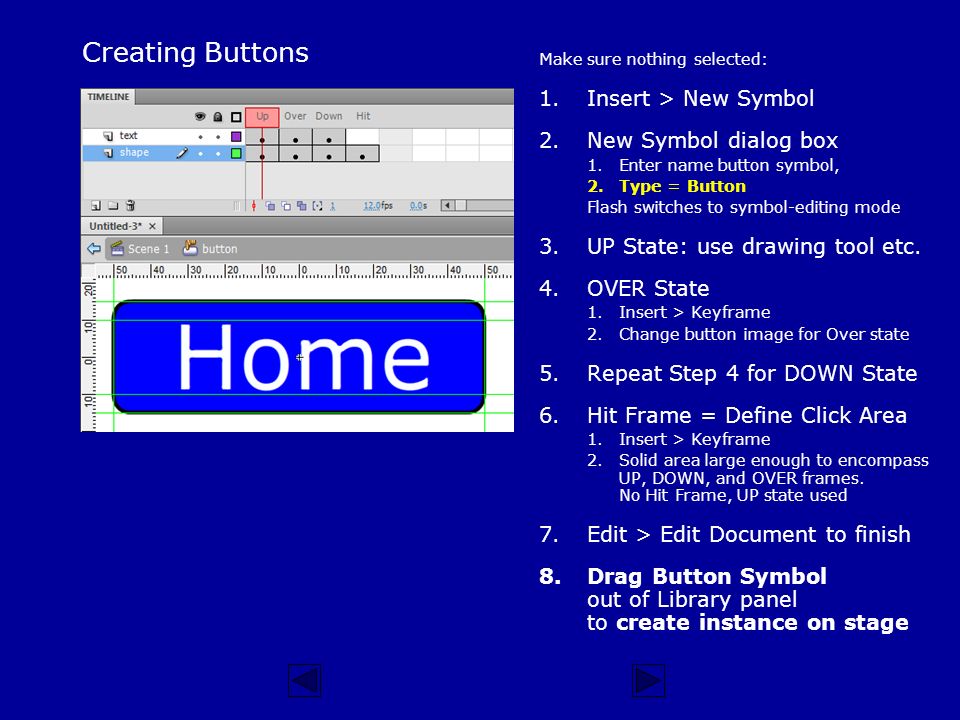The image size is (960, 720).
Task: Go to previous slide arrow
Action: click(304, 681)
